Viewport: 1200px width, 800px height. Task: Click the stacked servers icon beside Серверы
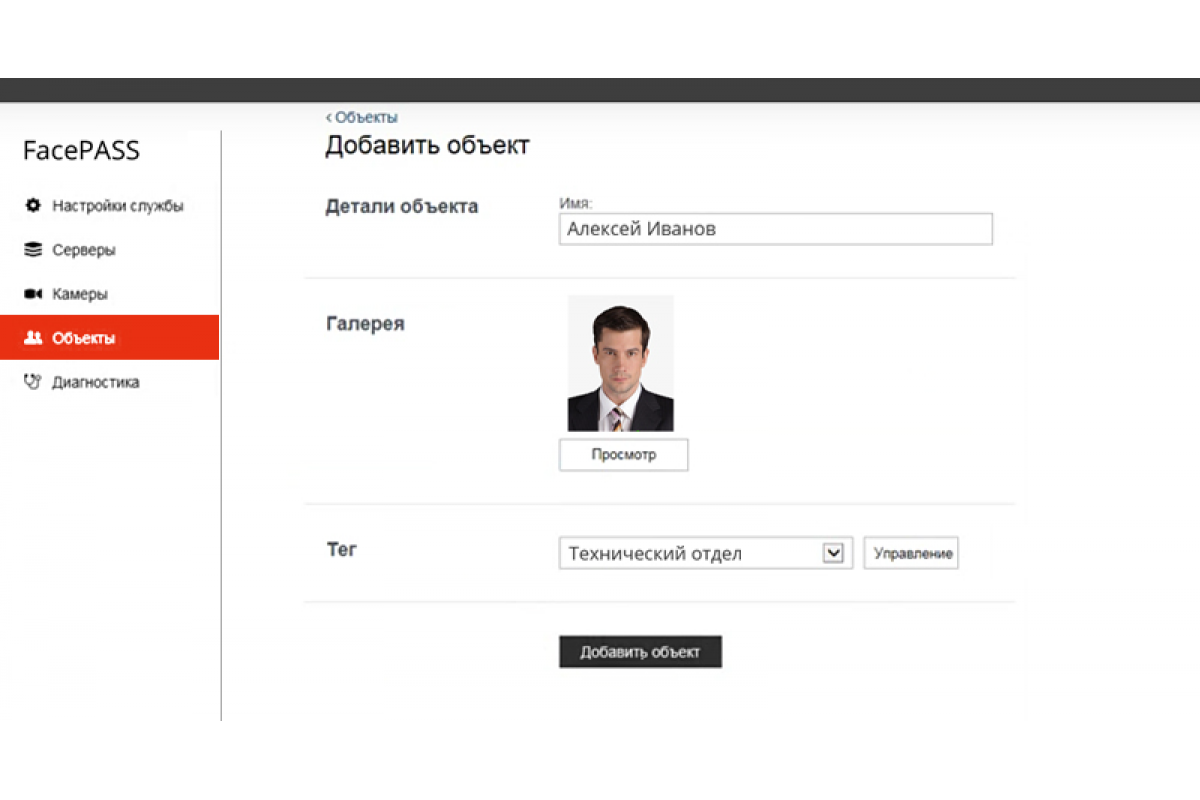[32, 250]
